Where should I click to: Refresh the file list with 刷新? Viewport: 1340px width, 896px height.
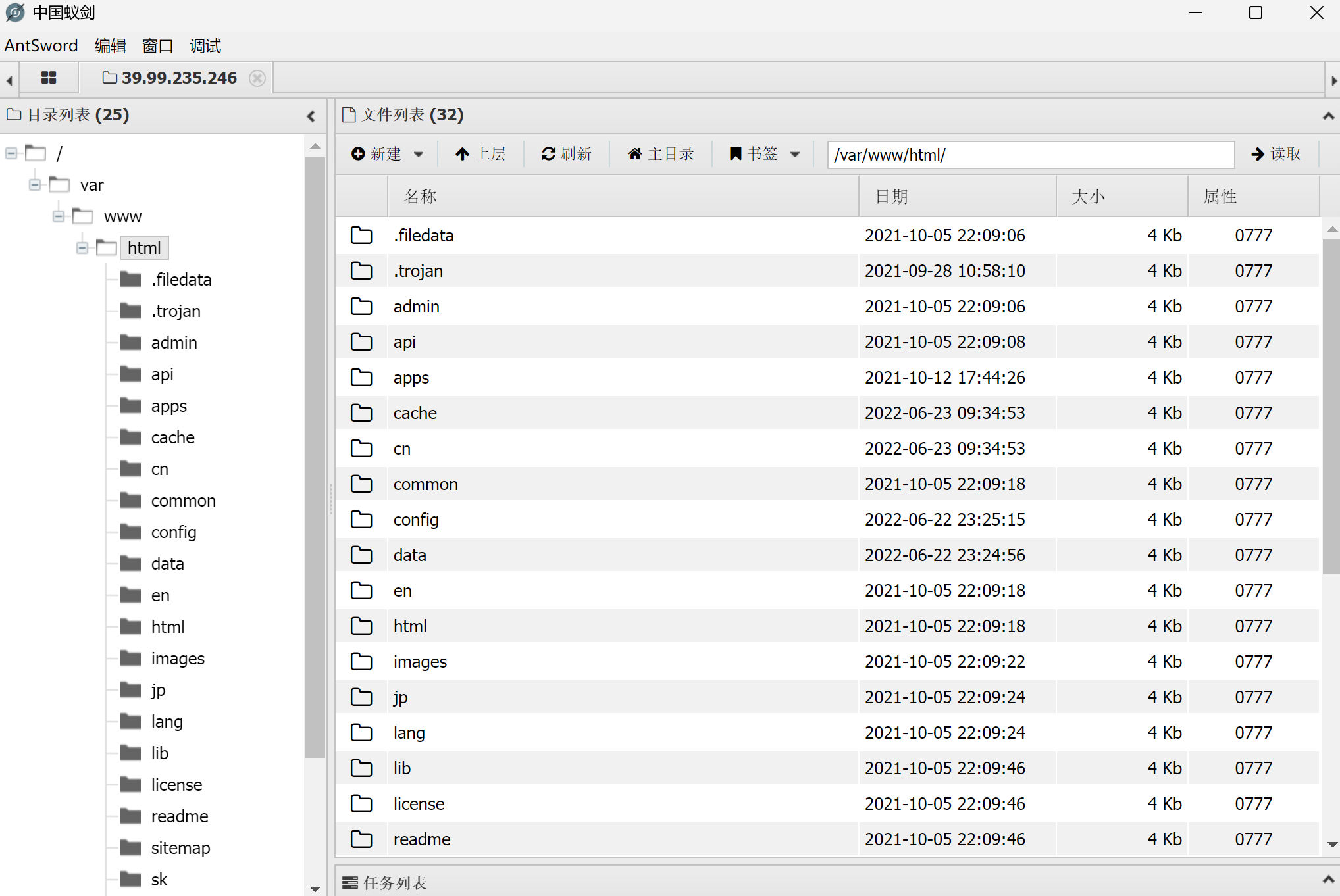click(x=566, y=154)
